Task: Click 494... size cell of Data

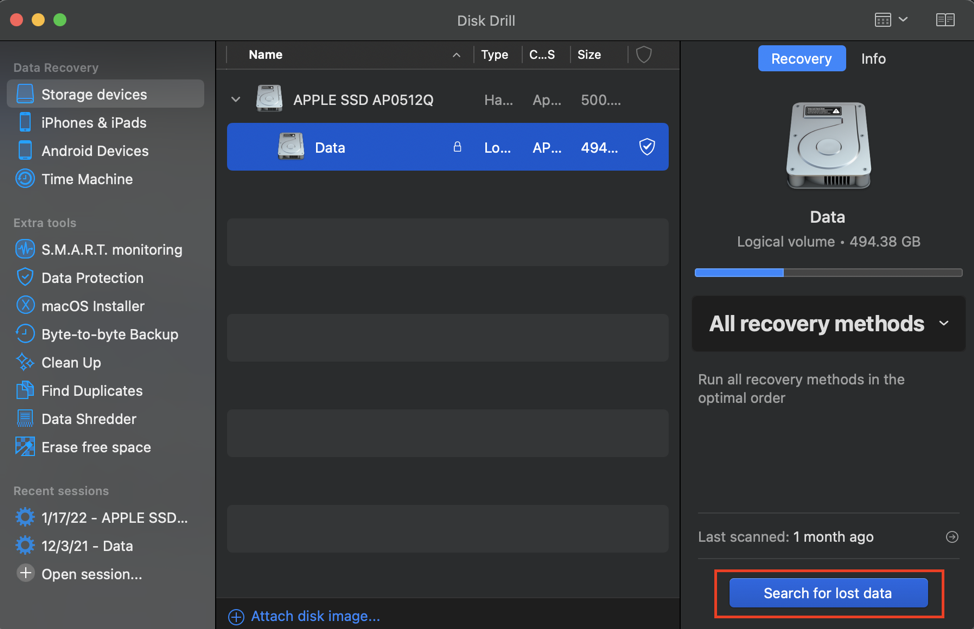Action: (x=599, y=148)
